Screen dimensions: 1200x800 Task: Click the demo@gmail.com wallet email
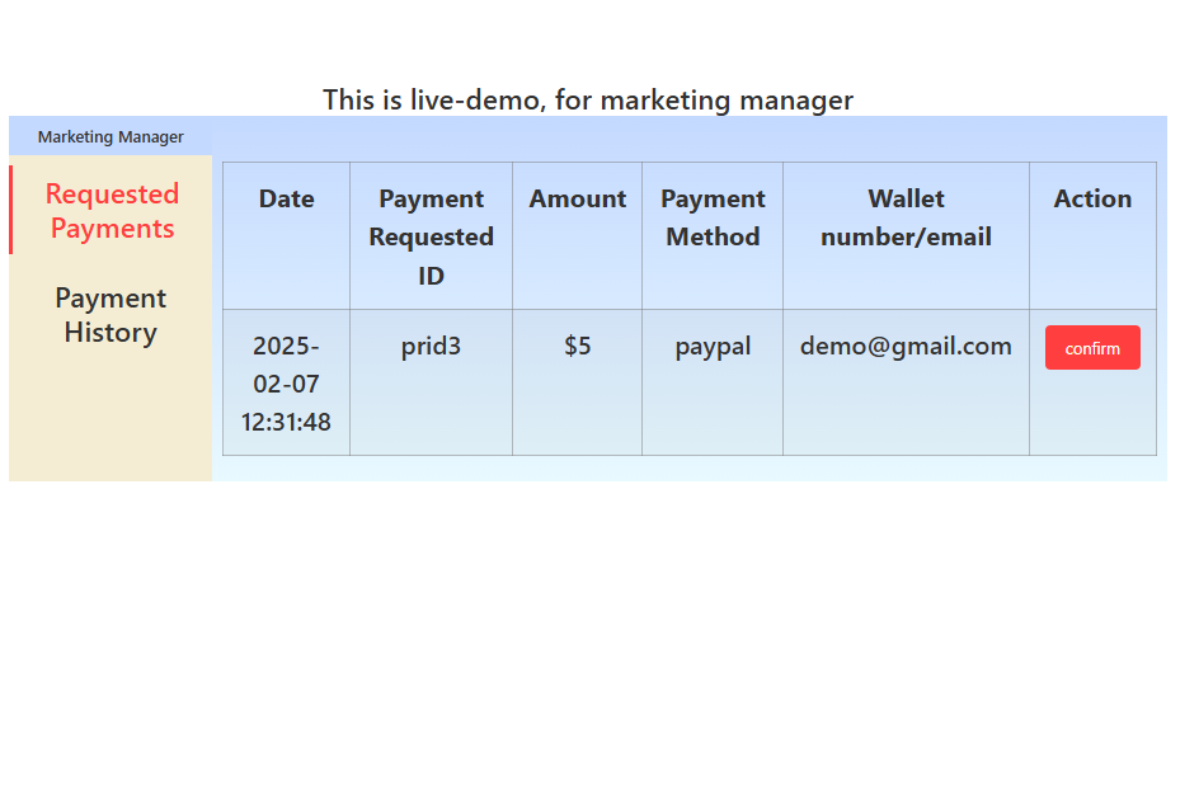[x=906, y=347]
